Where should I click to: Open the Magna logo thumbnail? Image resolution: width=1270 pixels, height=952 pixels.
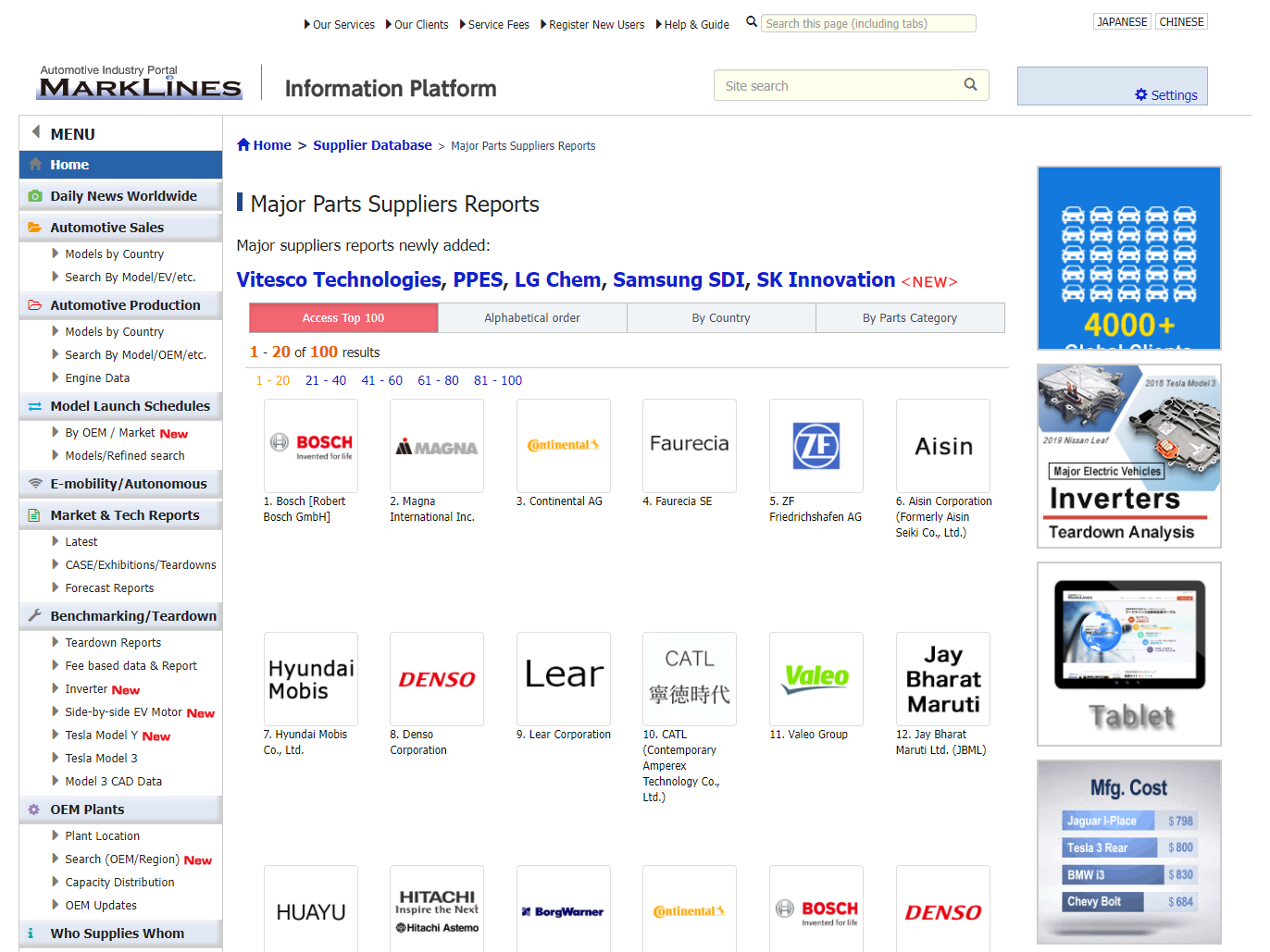coord(437,446)
